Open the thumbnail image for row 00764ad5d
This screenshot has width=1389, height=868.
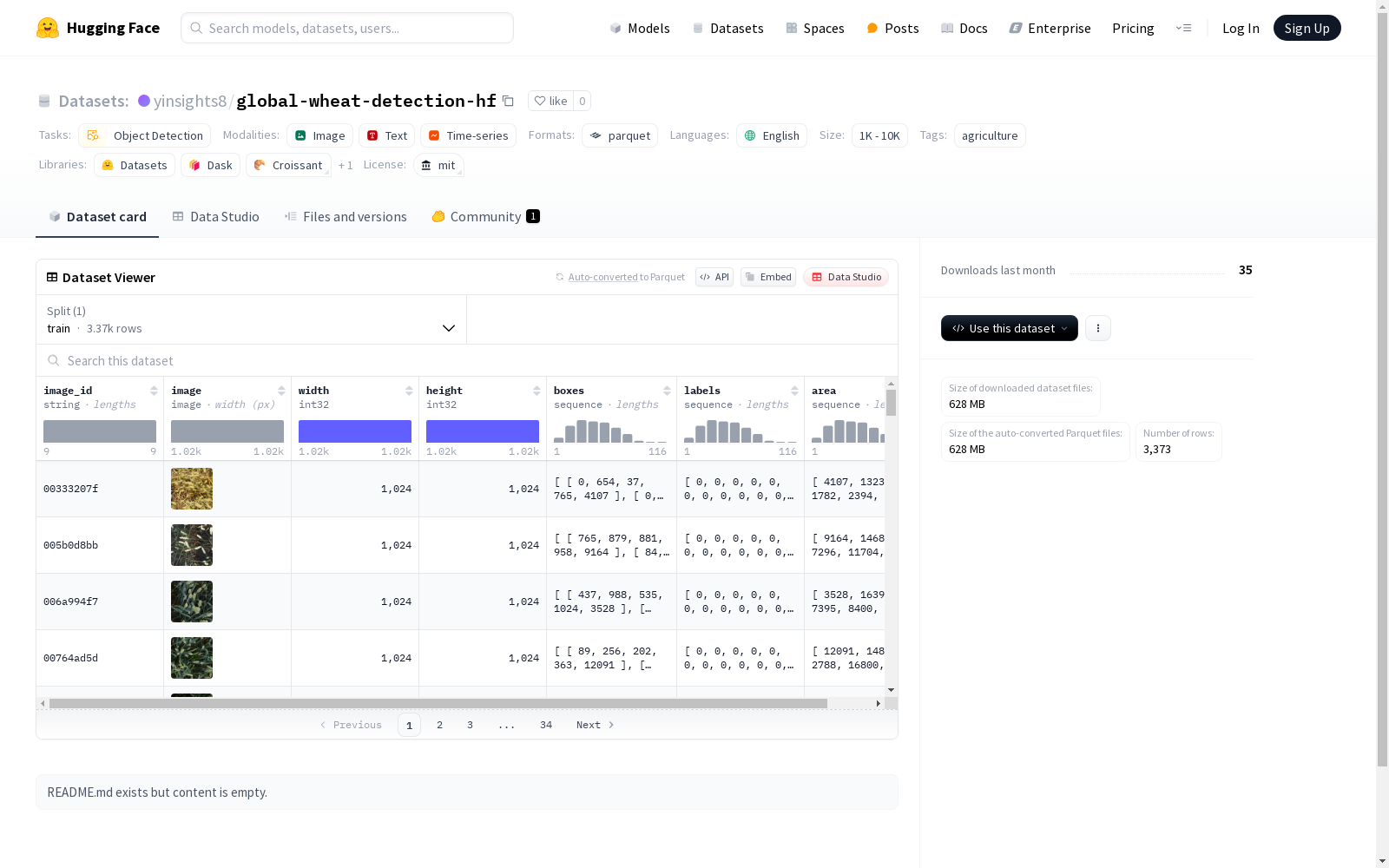192,658
